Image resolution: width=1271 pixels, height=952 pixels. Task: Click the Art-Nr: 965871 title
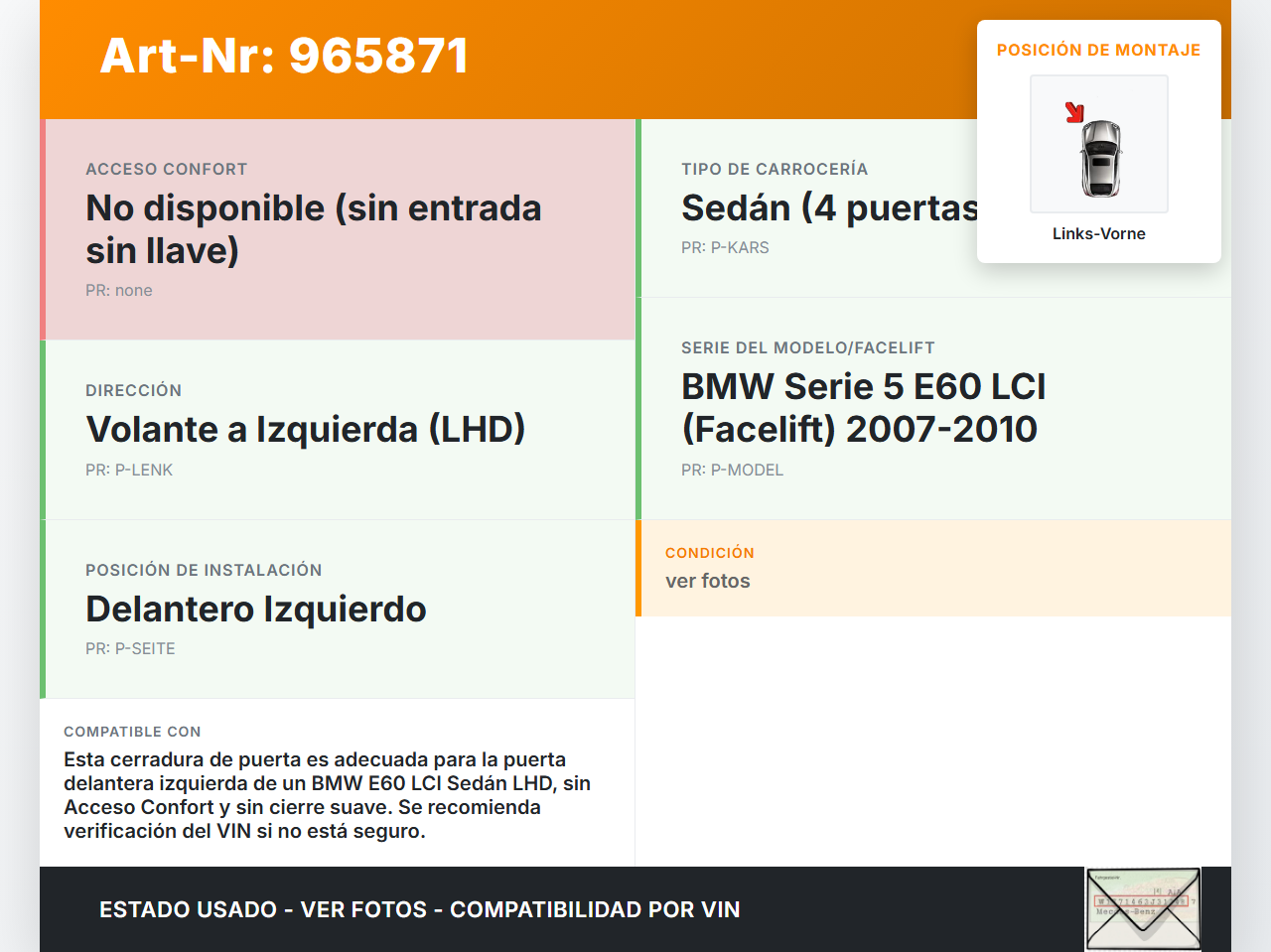tap(284, 56)
